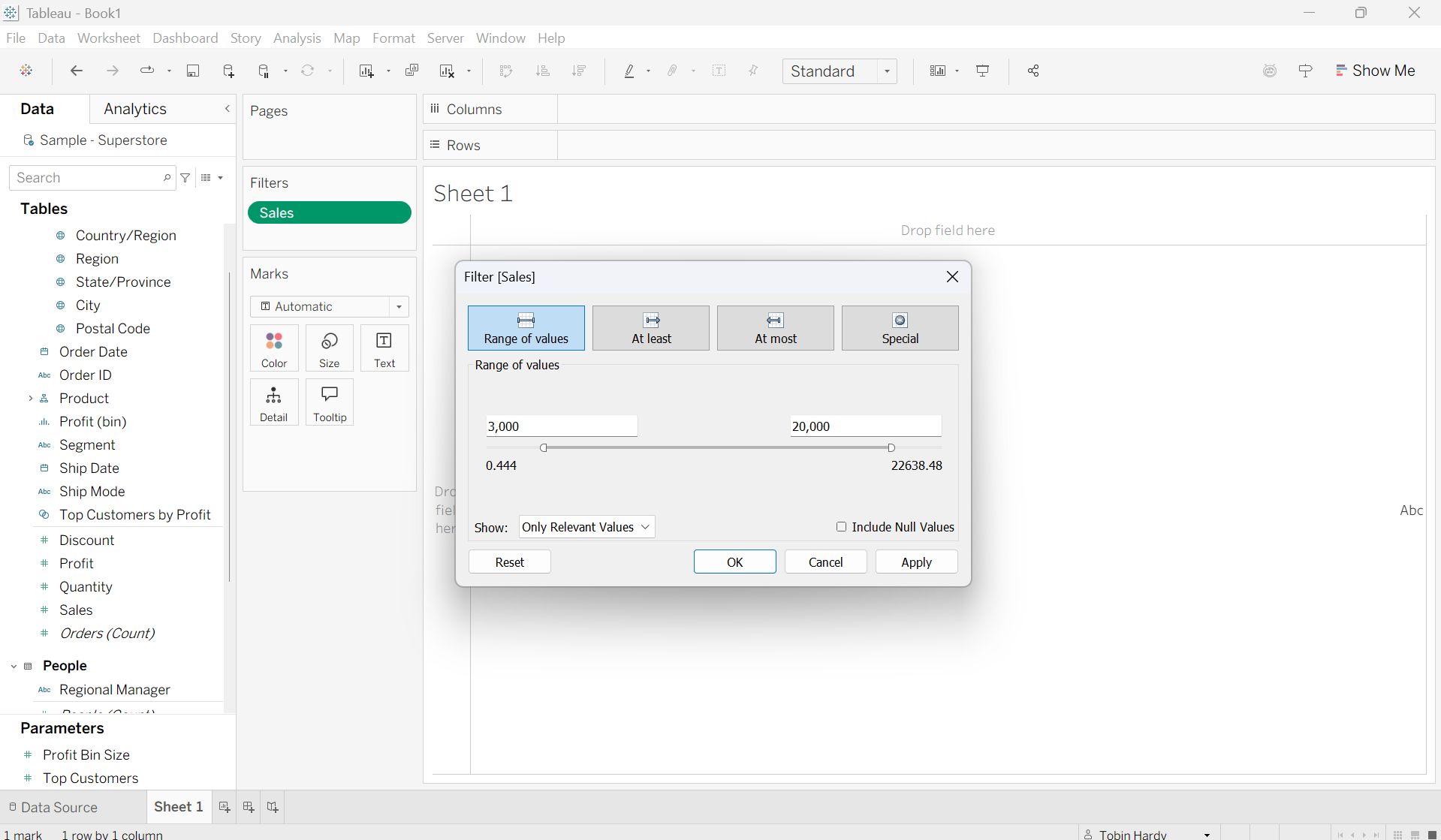Click the Presentation Mode toolbar icon
This screenshot has width=1441, height=840.
coord(982,71)
